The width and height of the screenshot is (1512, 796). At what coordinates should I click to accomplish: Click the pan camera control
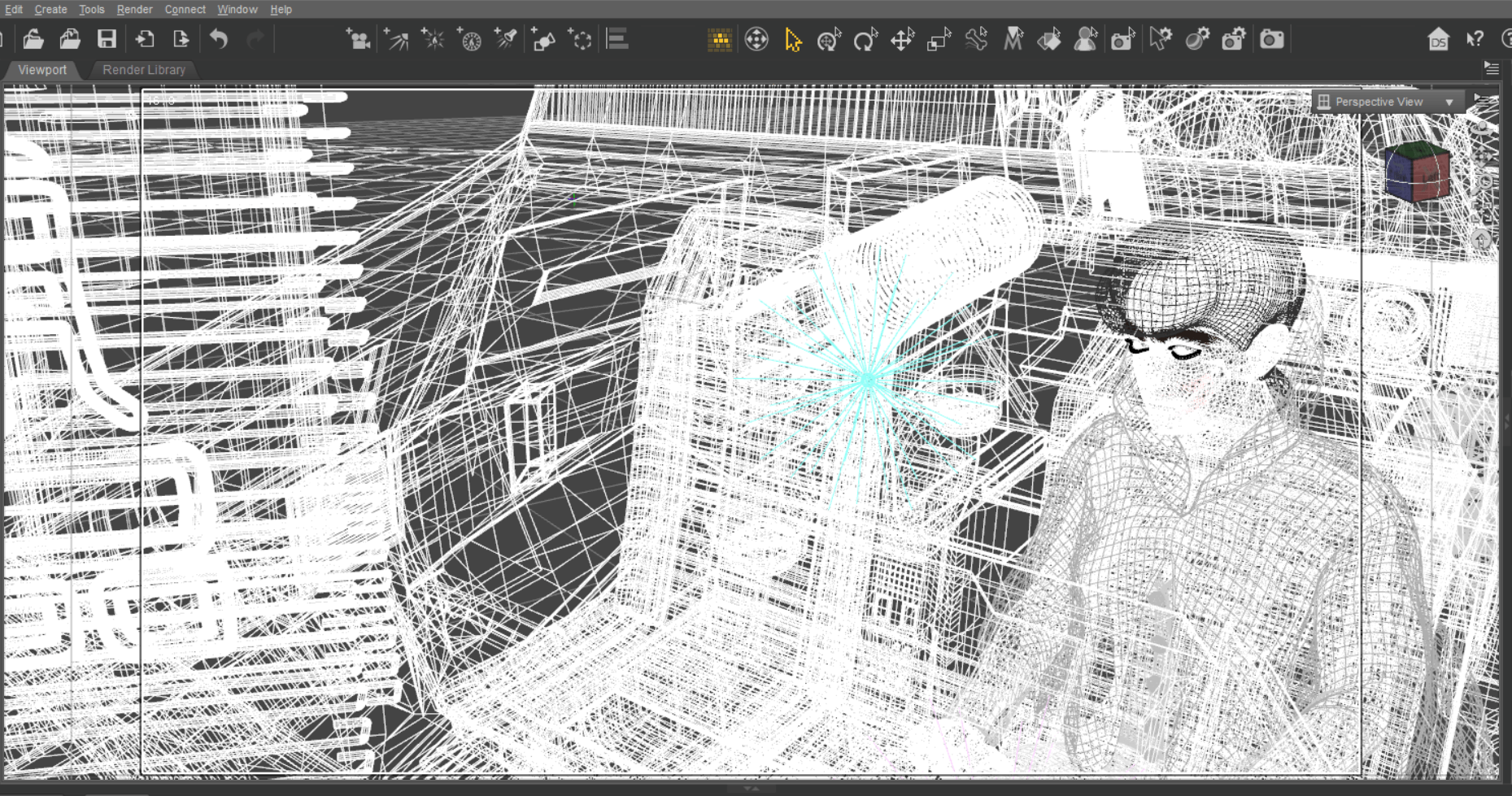point(1484,154)
